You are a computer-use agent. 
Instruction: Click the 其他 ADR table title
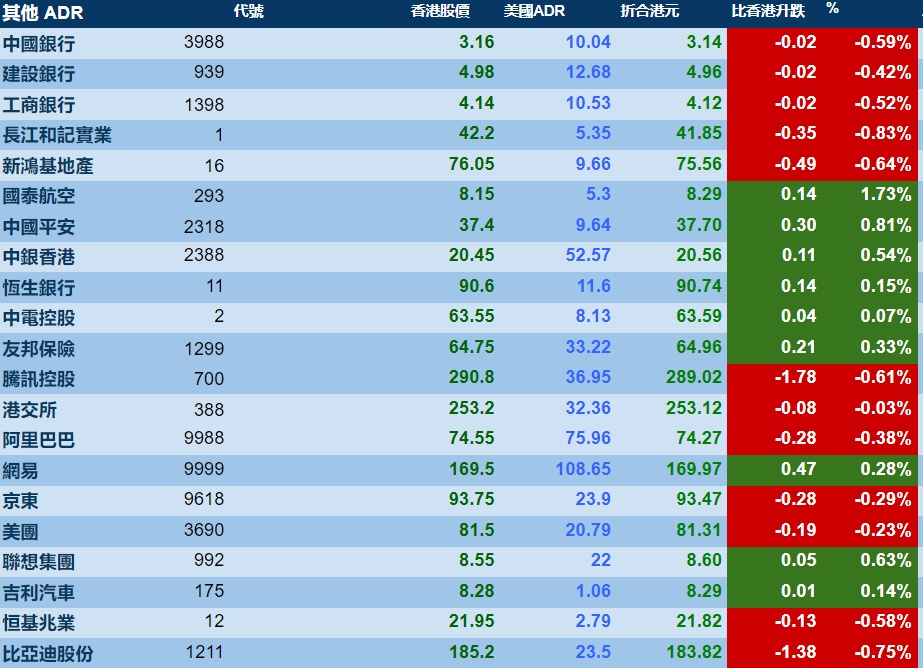[x=42, y=12]
